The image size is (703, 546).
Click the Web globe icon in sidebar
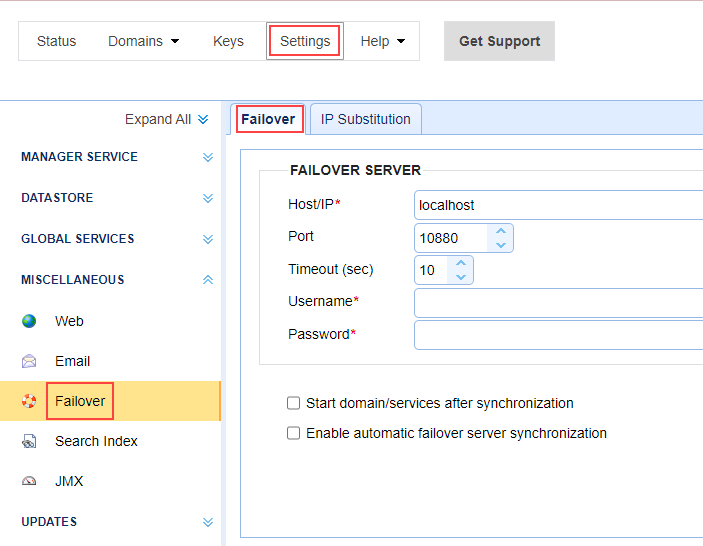pyautogui.click(x=29, y=321)
